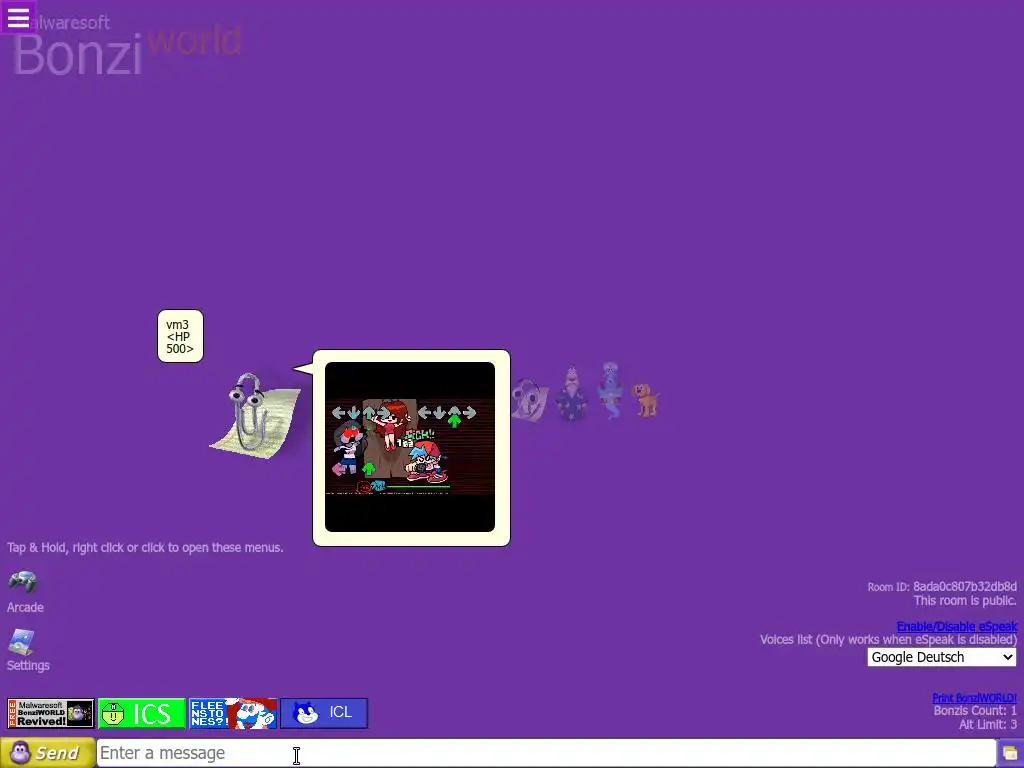This screenshot has width=1024, height=768.
Task: Click the BonziWORLD Revived banner
Action: (51, 713)
